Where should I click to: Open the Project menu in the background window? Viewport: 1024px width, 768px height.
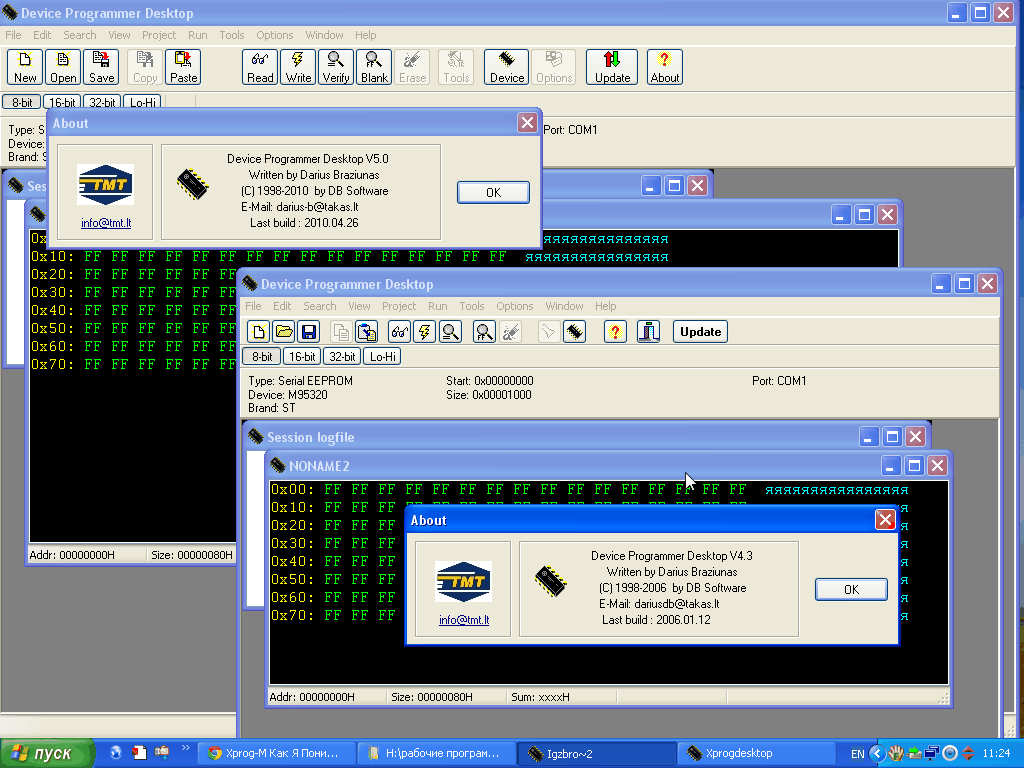159,35
